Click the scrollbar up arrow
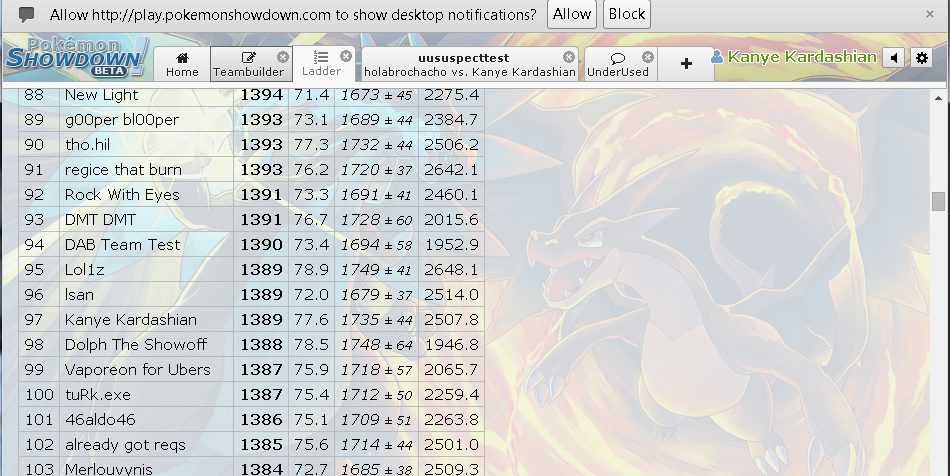 tap(938, 98)
